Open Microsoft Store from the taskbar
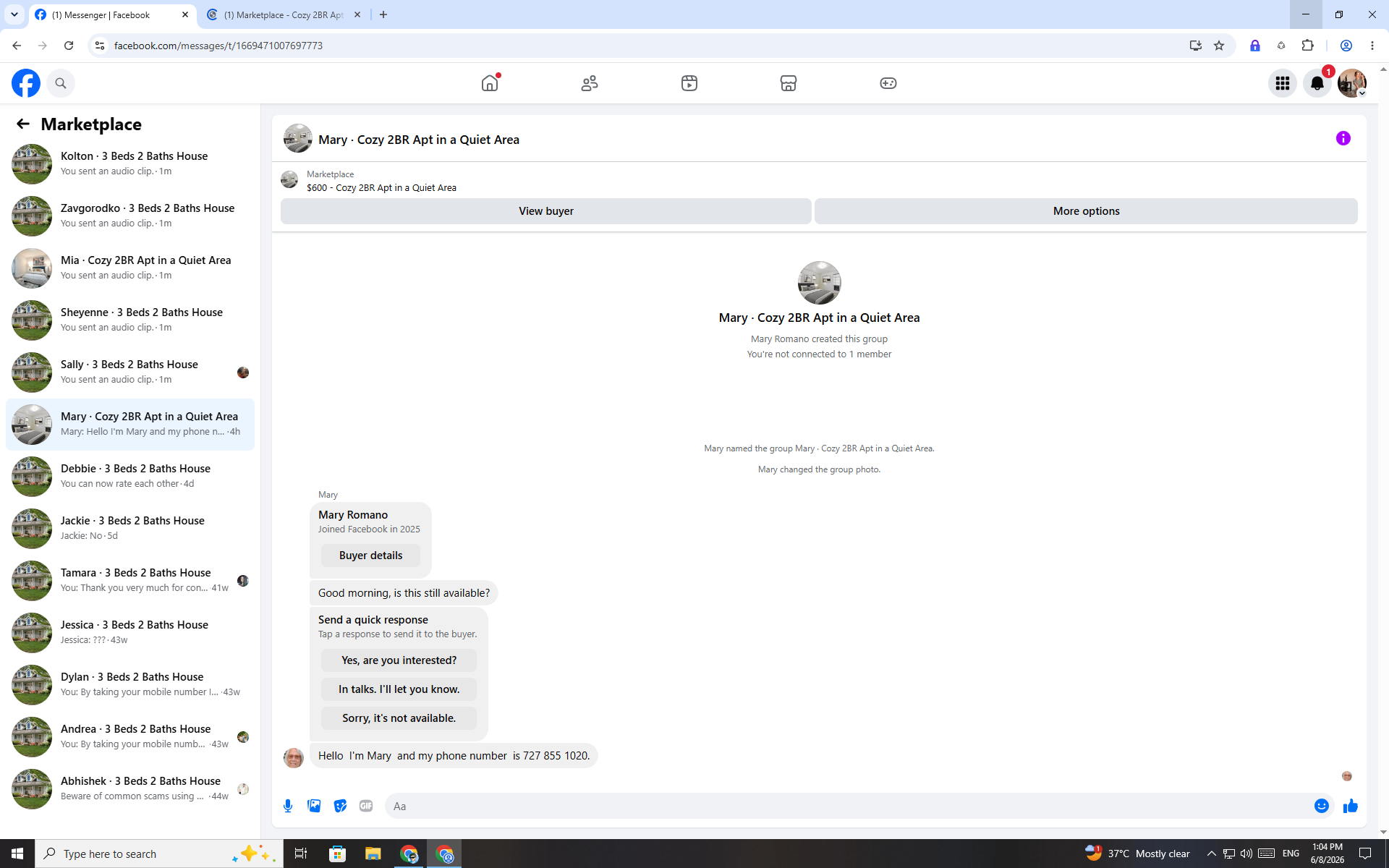Image resolution: width=1389 pixels, height=868 pixels. point(337,854)
